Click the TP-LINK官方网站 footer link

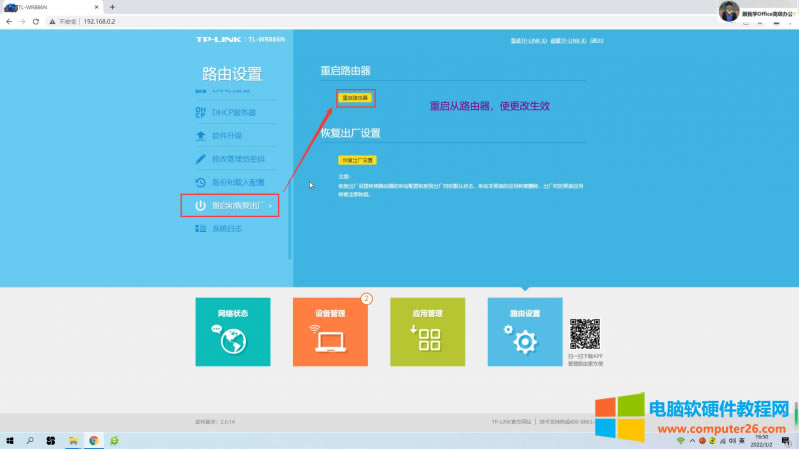(511, 422)
